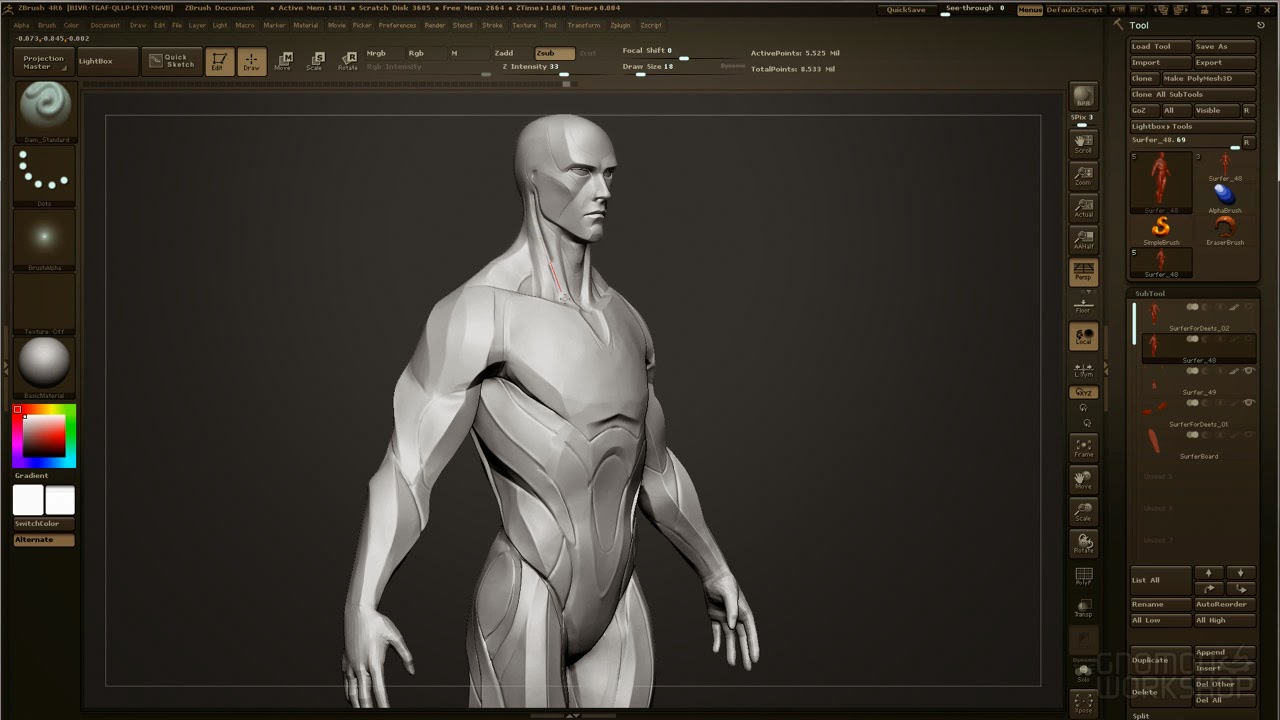Open the Zplugin menu in the menu bar
The width and height of the screenshot is (1280, 720).
(x=618, y=25)
